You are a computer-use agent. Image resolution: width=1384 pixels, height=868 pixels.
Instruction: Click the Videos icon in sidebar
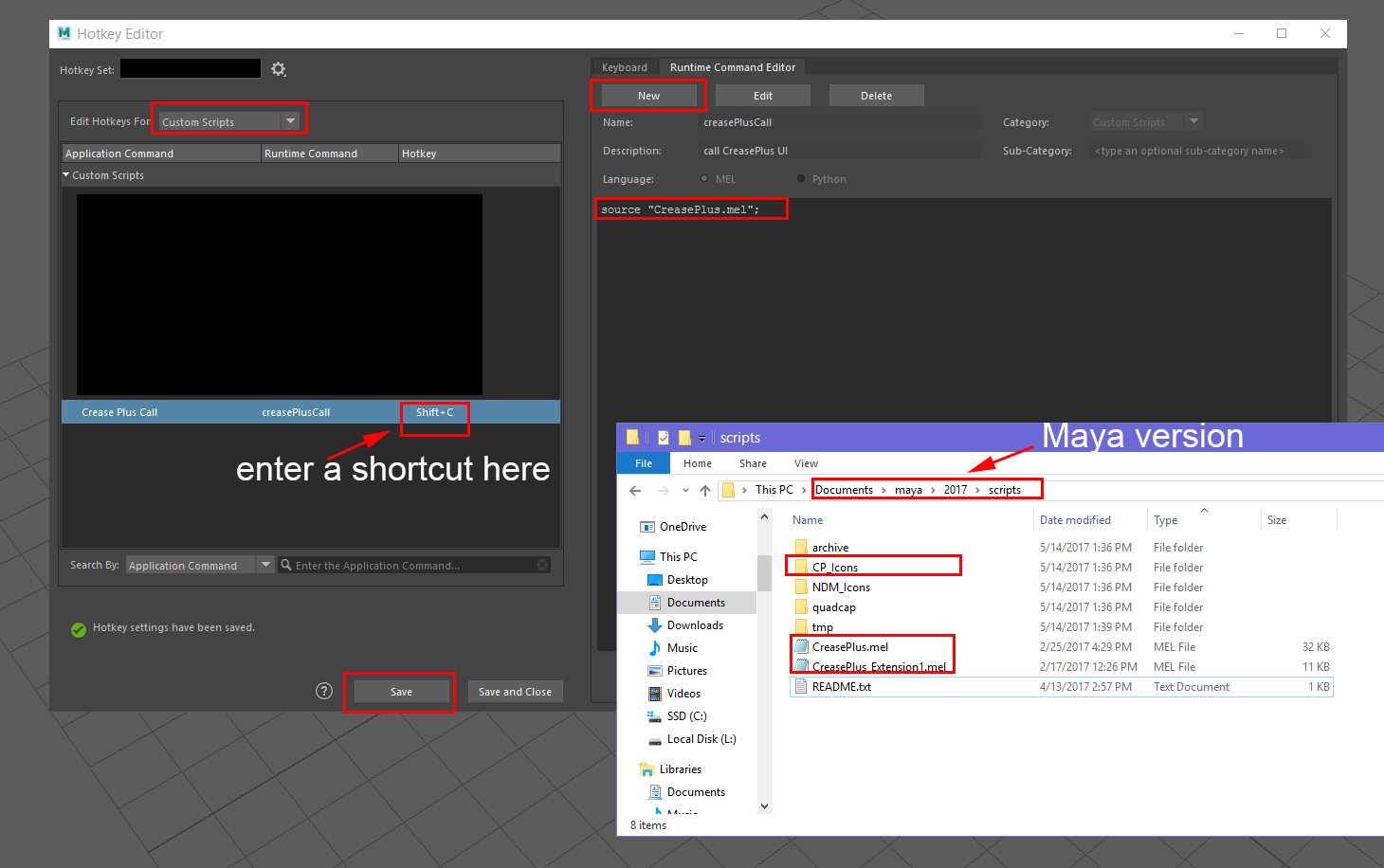click(x=655, y=694)
